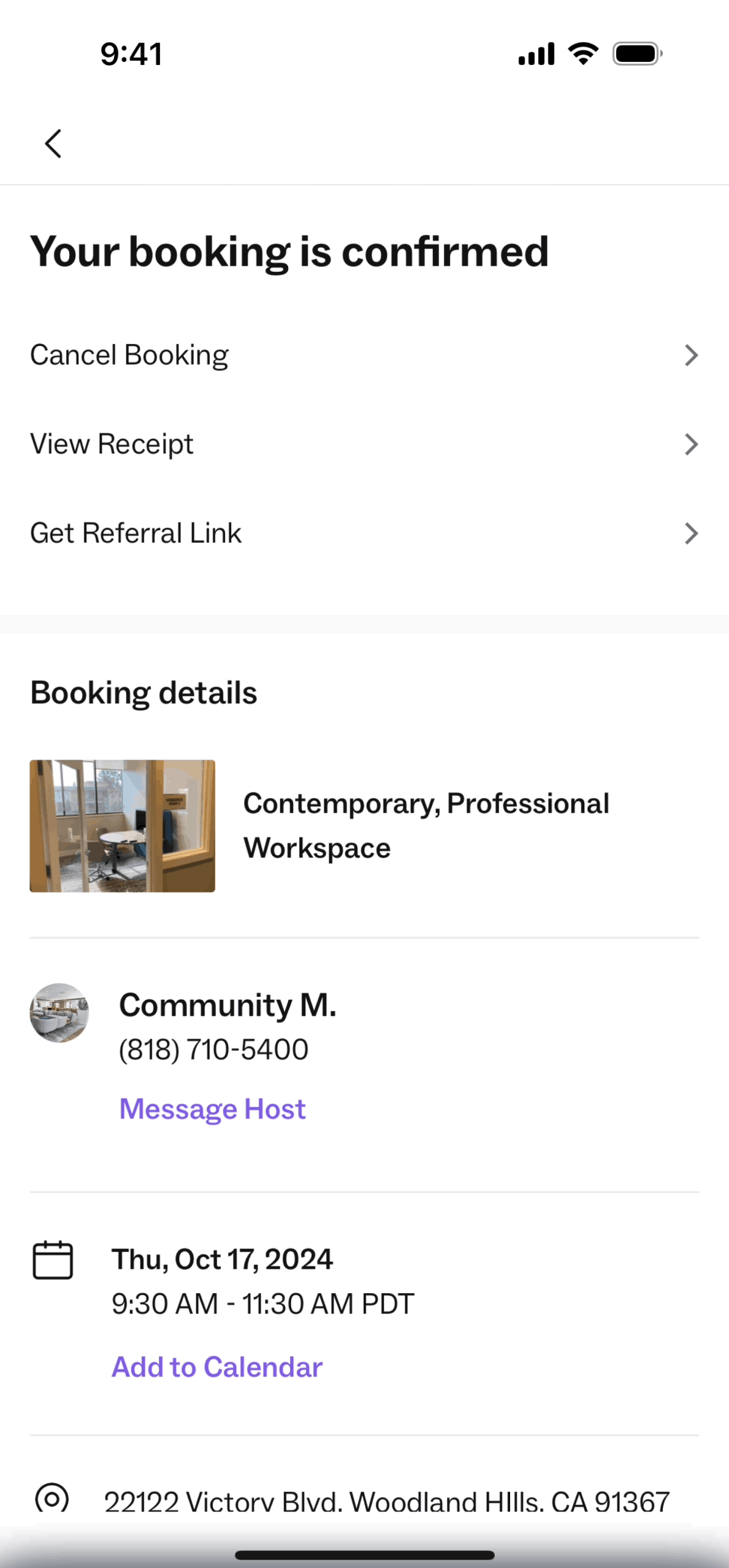Expand the Cancel Booking chevron

(691, 355)
